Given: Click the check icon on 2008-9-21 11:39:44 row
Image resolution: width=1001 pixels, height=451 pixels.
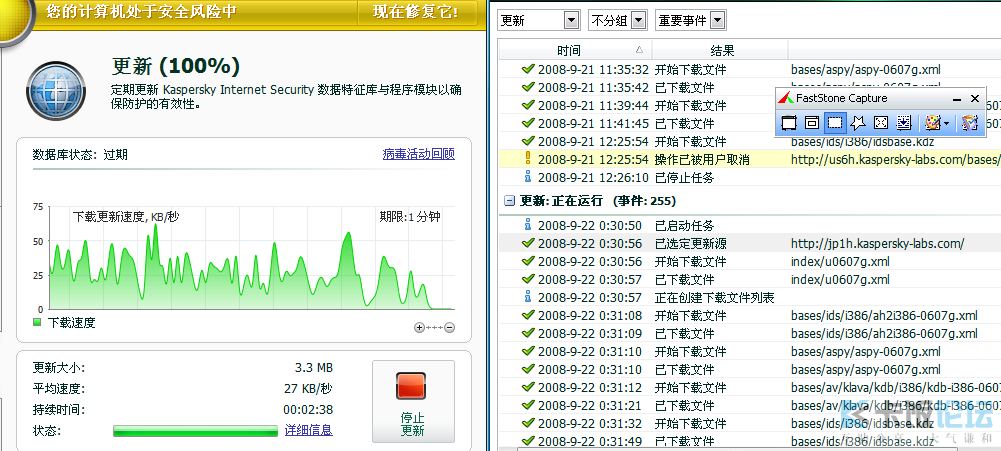Looking at the screenshot, I should (x=528, y=104).
